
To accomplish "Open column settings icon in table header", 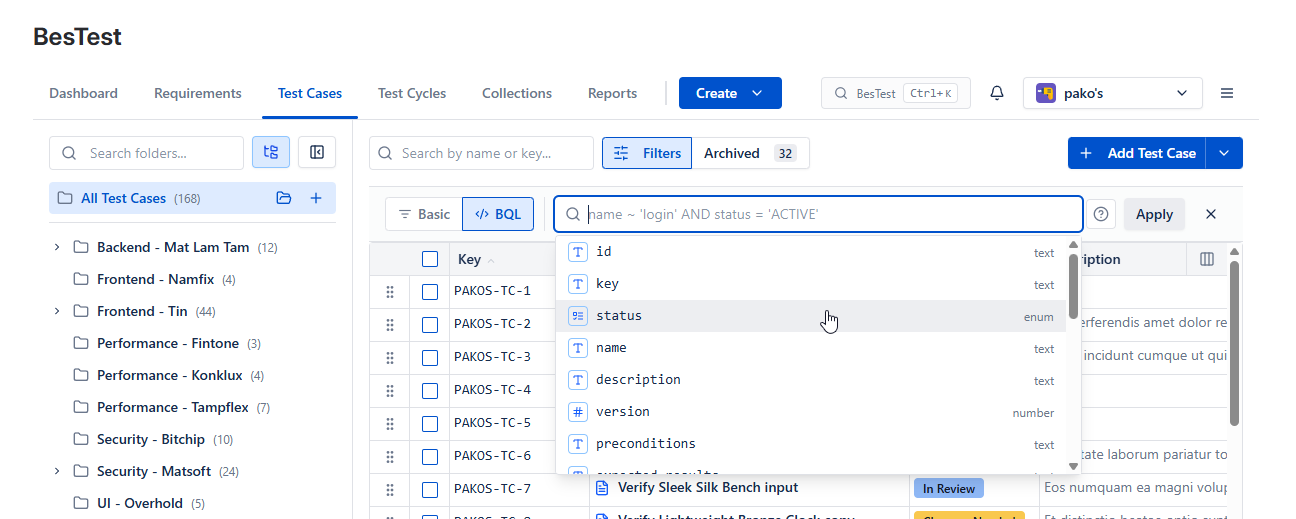I will [1207, 259].
